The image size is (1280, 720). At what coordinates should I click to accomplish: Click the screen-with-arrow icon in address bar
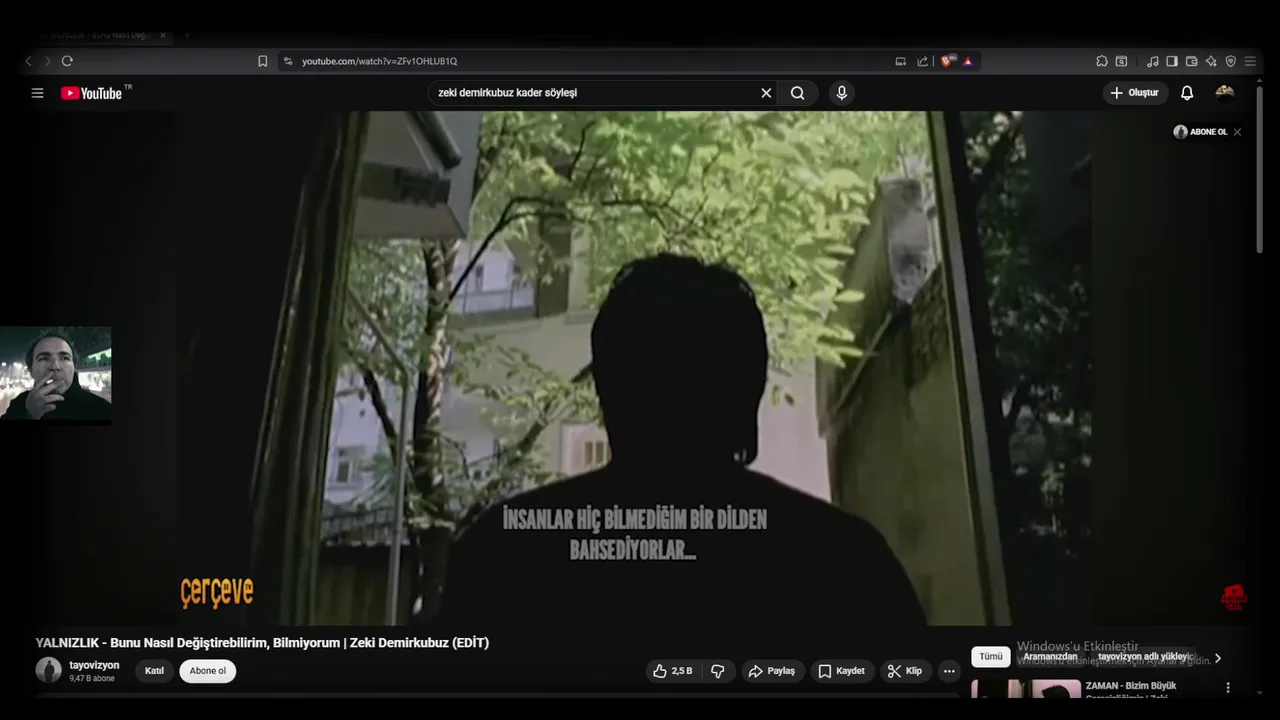(900, 61)
